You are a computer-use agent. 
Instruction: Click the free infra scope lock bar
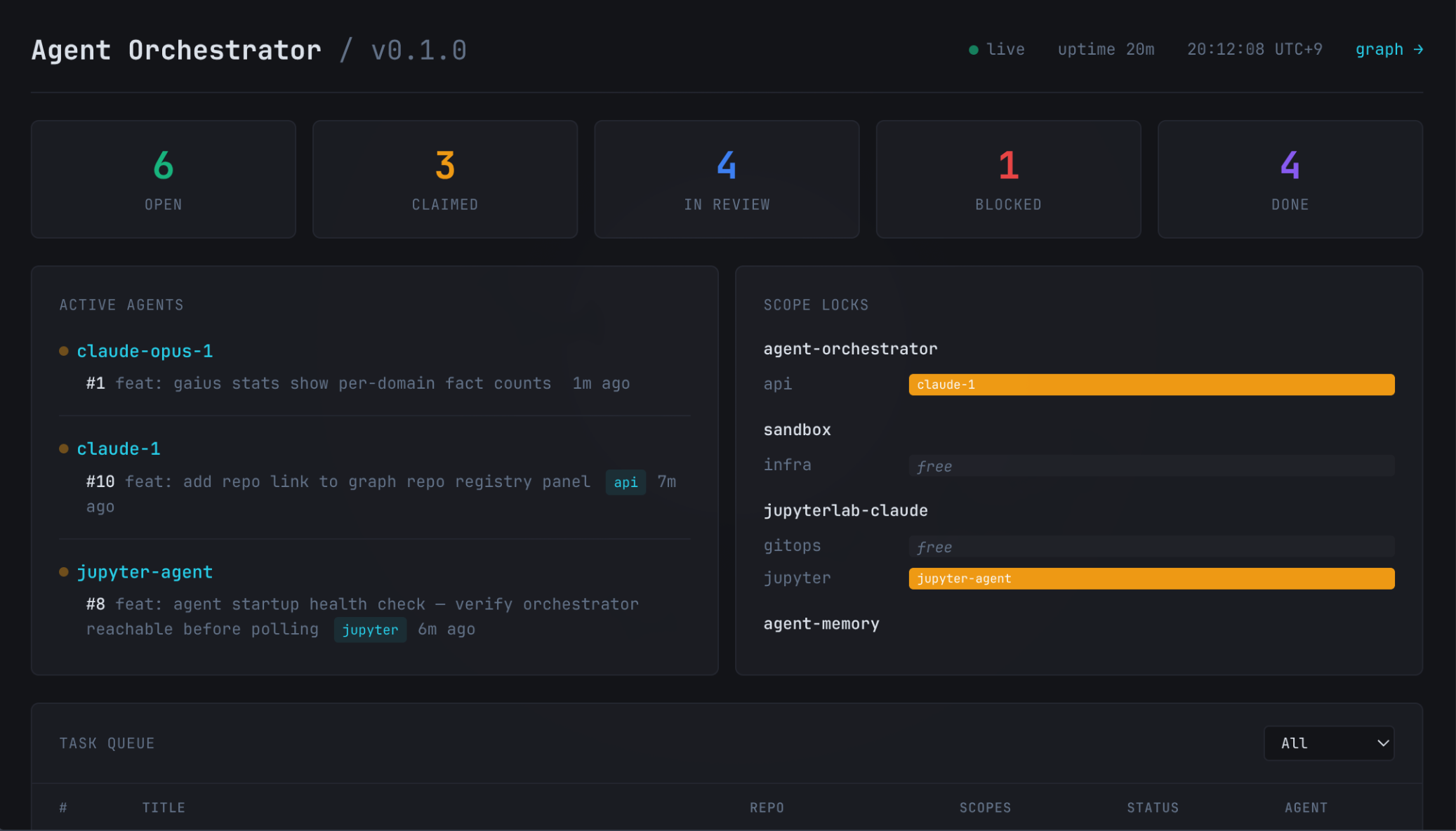coord(1151,466)
